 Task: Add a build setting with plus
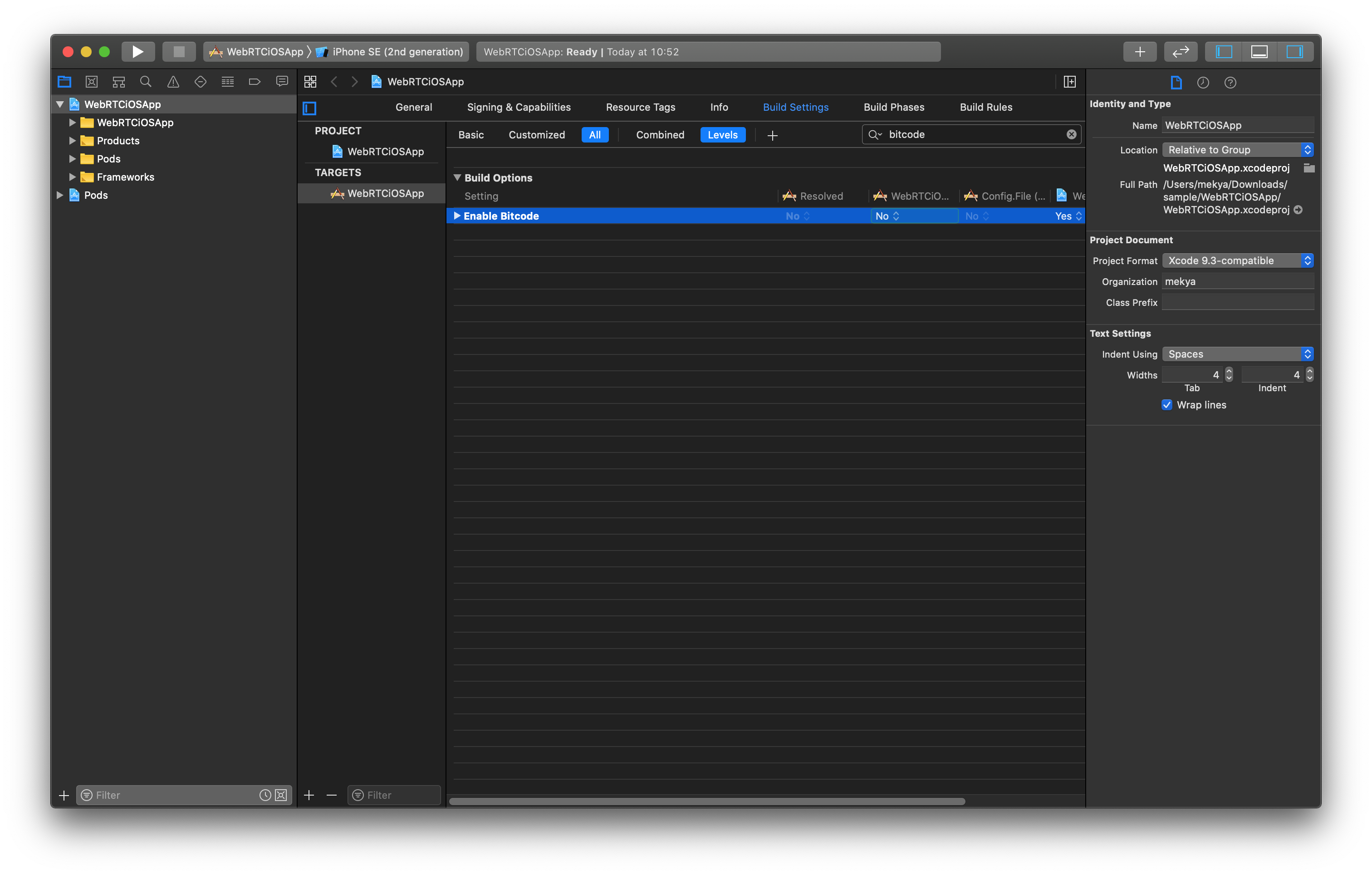click(x=773, y=135)
